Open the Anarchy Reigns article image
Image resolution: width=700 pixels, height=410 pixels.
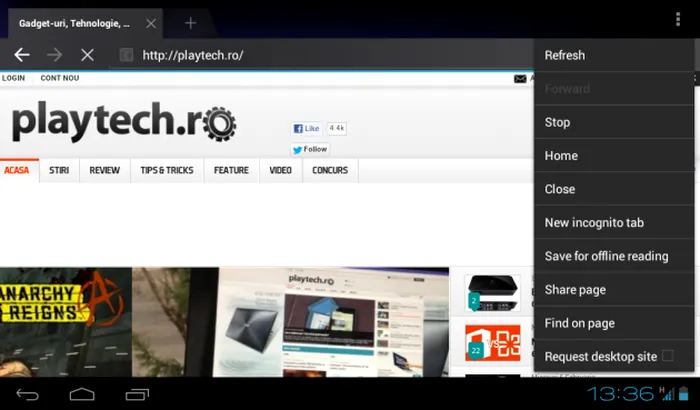point(66,322)
